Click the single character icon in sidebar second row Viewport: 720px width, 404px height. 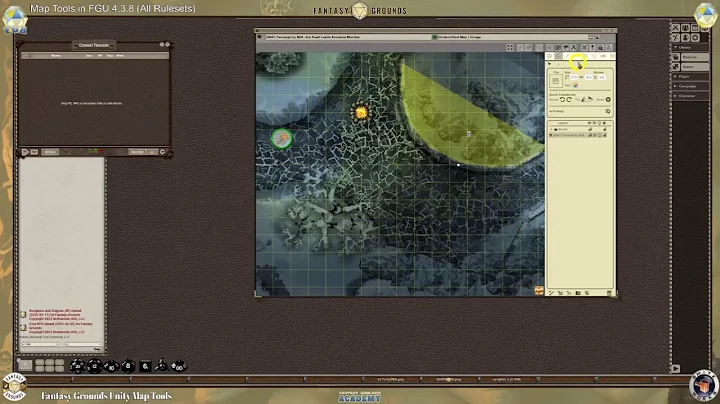tap(686, 38)
